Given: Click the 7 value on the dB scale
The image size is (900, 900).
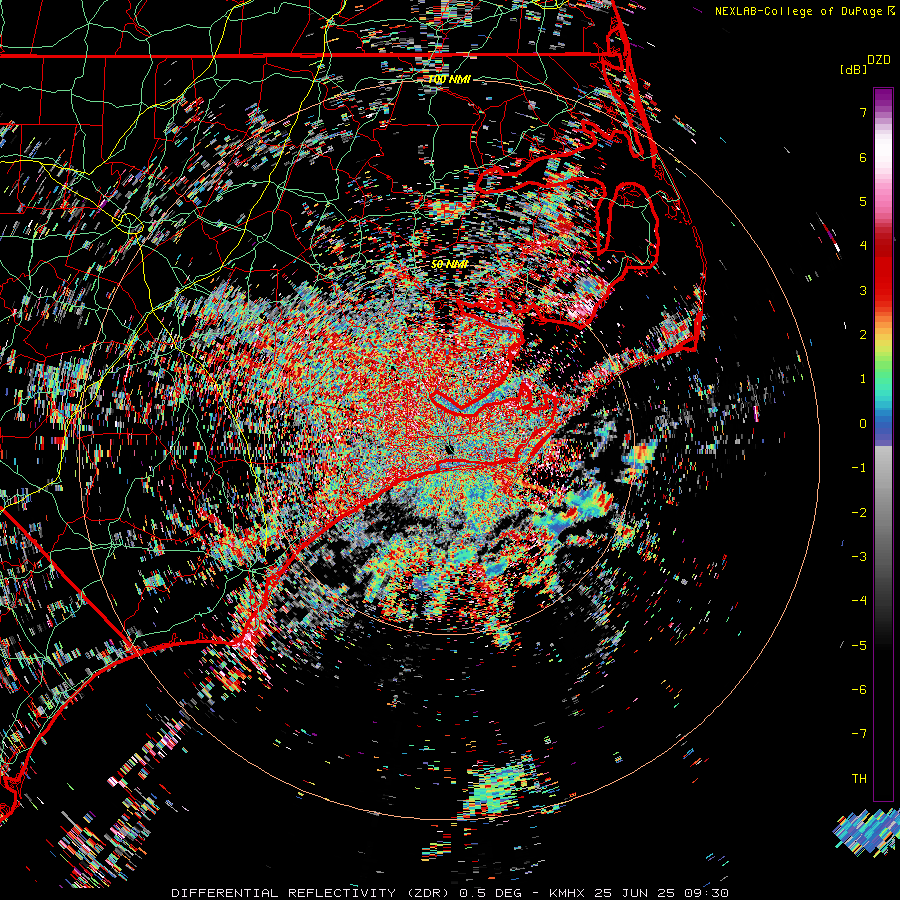Looking at the screenshot, I should pyautogui.click(x=863, y=112).
